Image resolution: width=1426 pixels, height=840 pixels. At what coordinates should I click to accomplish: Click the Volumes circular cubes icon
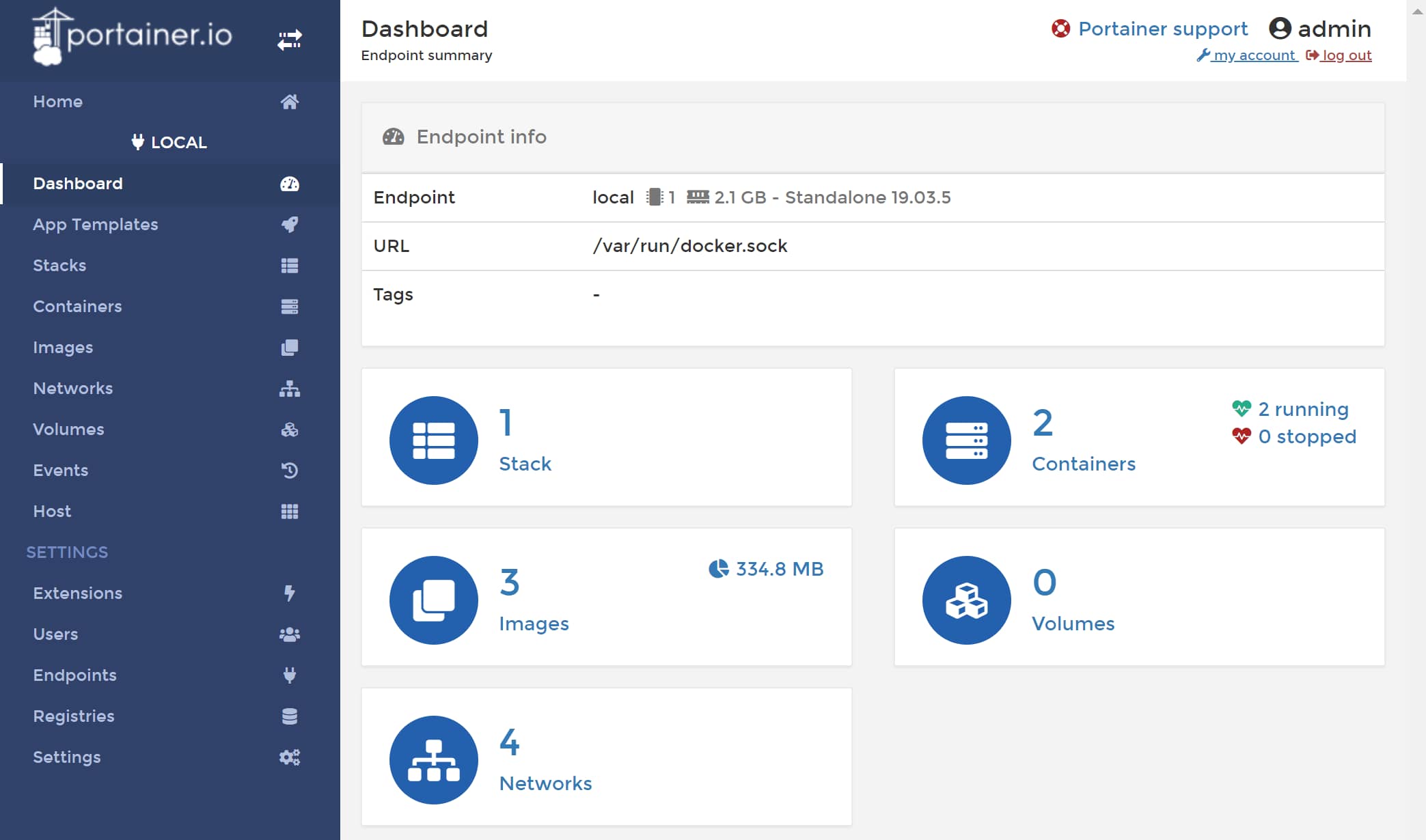[x=966, y=600]
